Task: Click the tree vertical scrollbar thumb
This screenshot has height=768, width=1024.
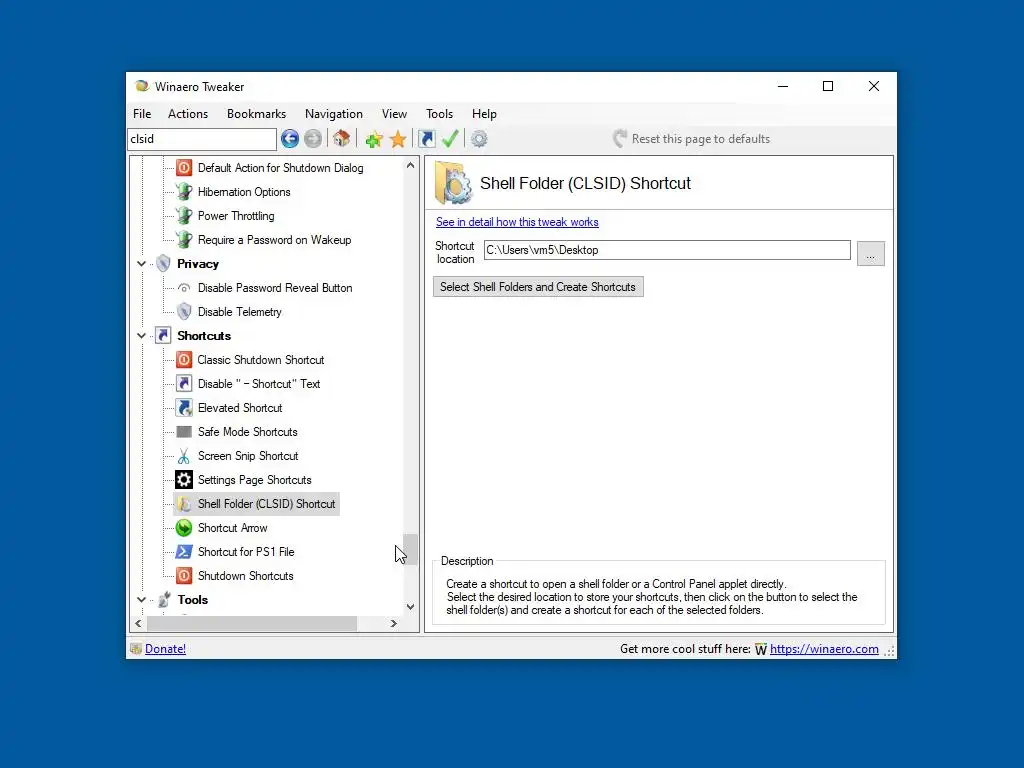Action: pos(410,549)
